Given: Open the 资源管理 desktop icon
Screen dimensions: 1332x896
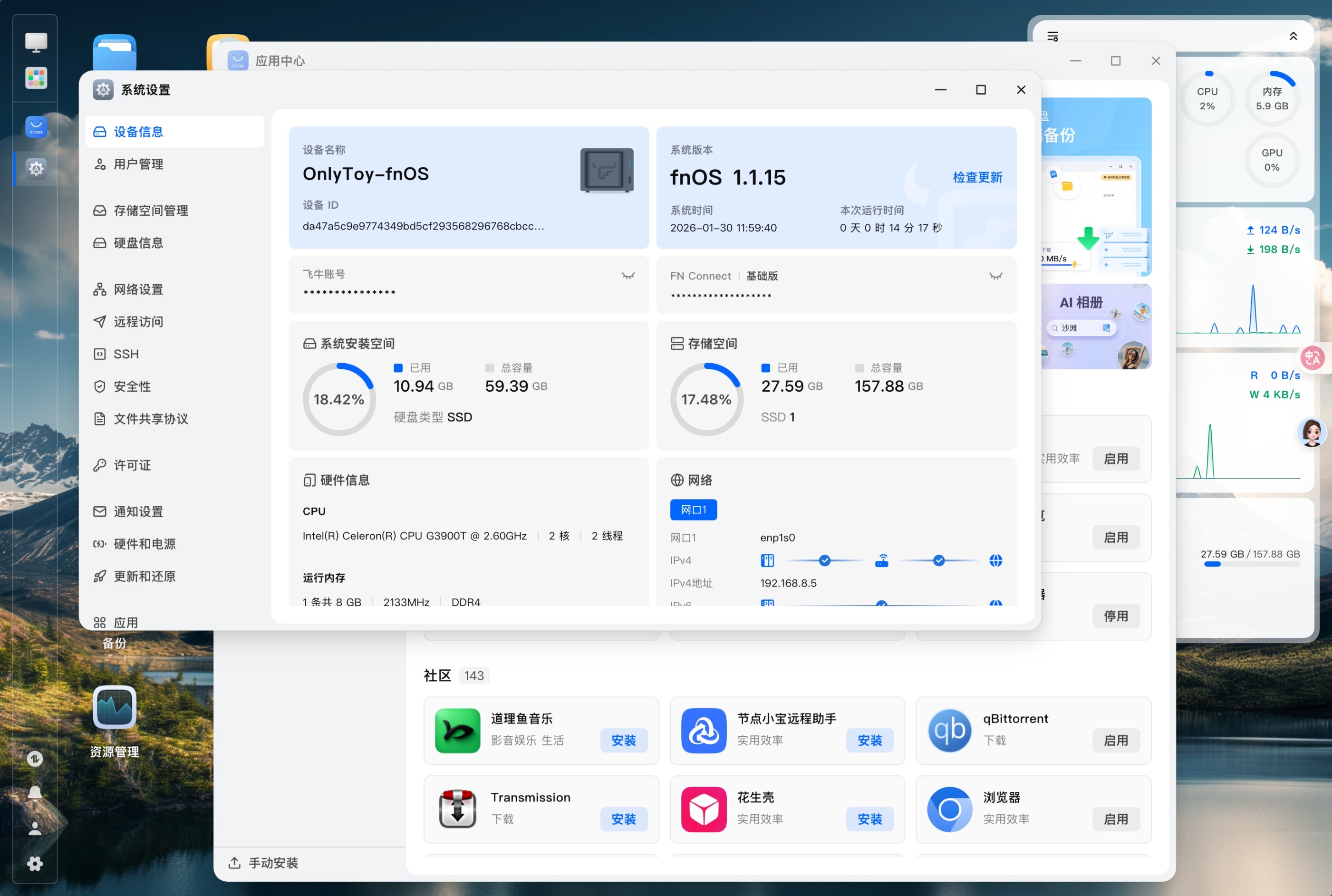Looking at the screenshot, I should pyautogui.click(x=114, y=708).
